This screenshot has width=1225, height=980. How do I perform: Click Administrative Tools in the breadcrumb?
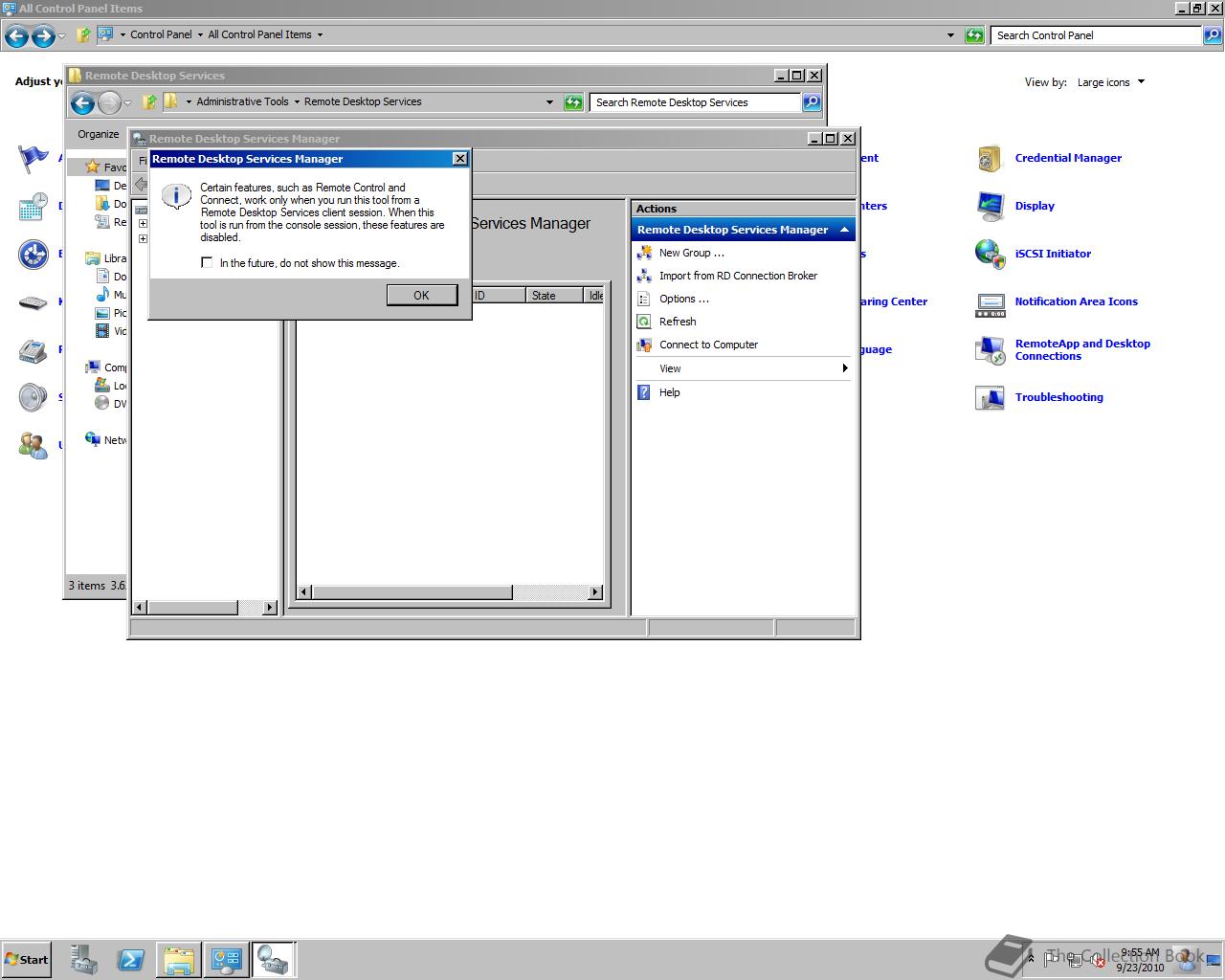pos(242,101)
